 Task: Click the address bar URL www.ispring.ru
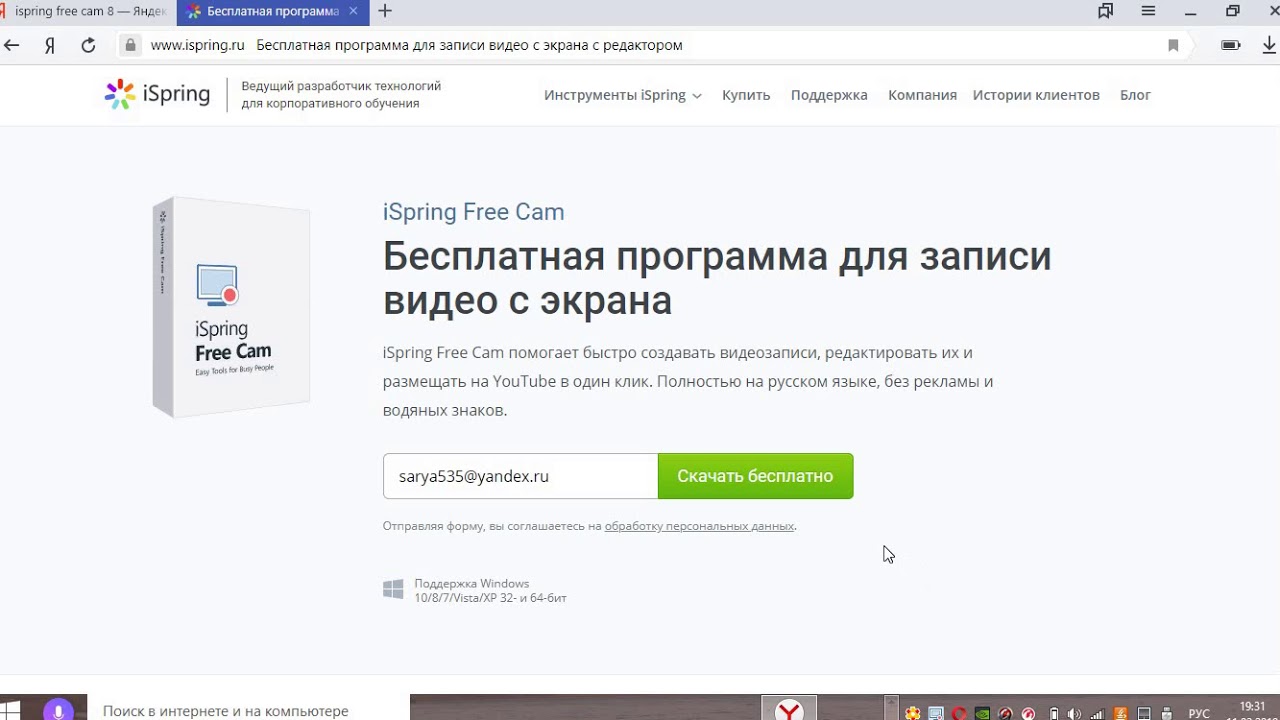tap(198, 45)
